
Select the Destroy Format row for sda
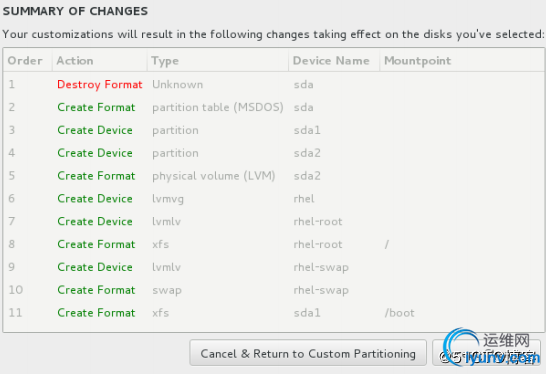pos(273,84)
